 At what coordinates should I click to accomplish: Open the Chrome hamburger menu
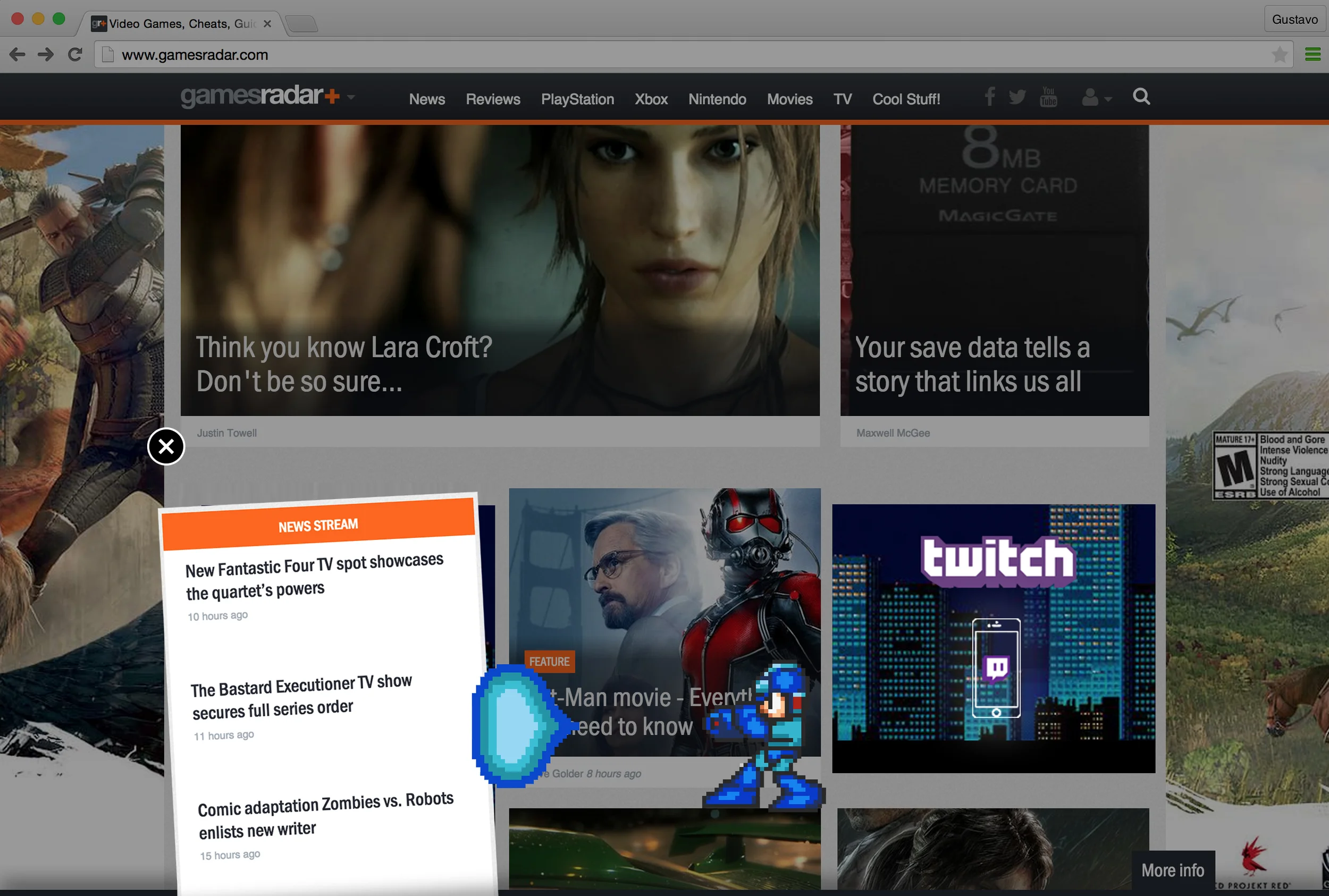coord(1313,55)
